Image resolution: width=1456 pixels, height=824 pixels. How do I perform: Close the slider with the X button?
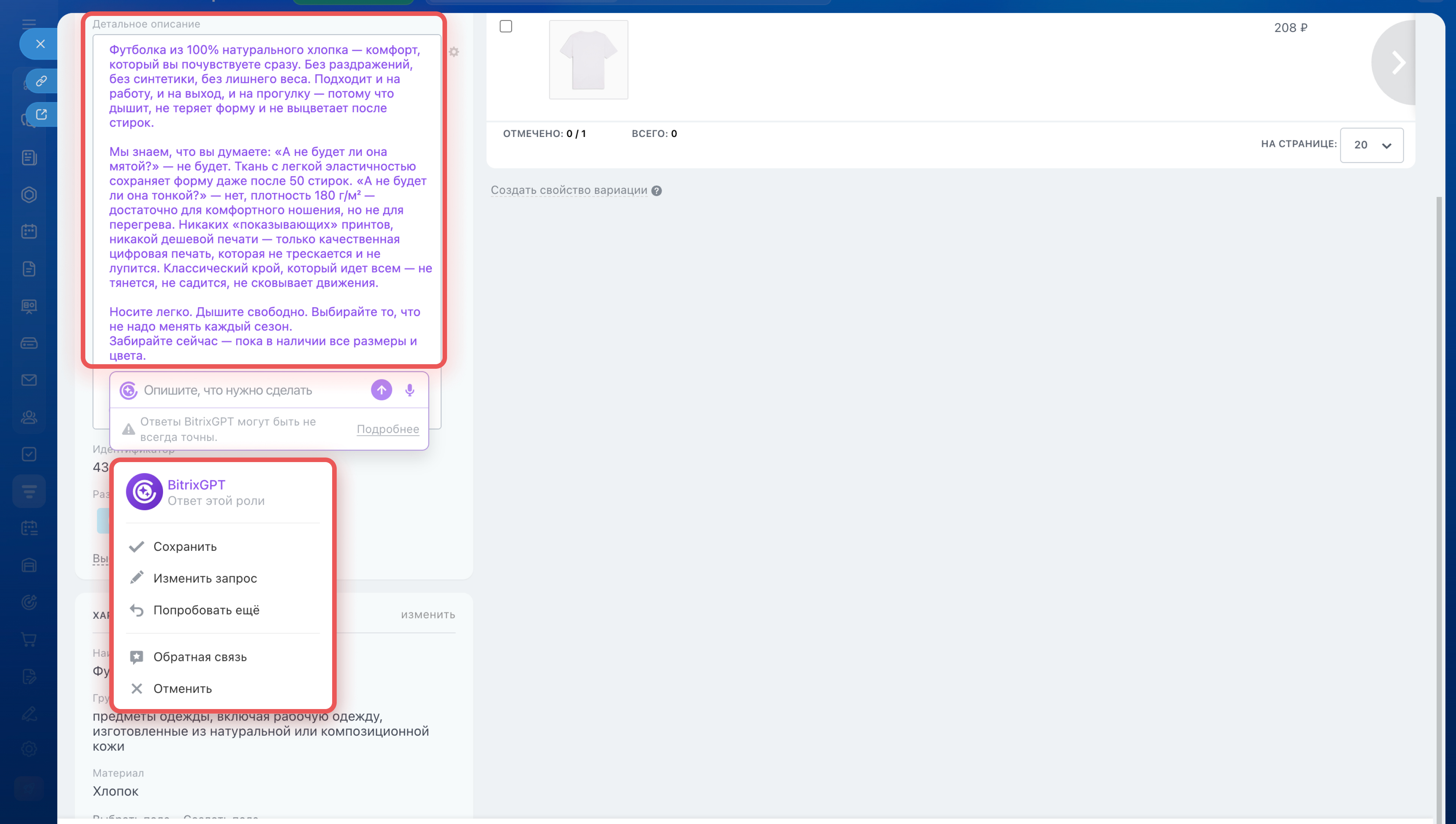pyautogui.click(x=40, y=44)
